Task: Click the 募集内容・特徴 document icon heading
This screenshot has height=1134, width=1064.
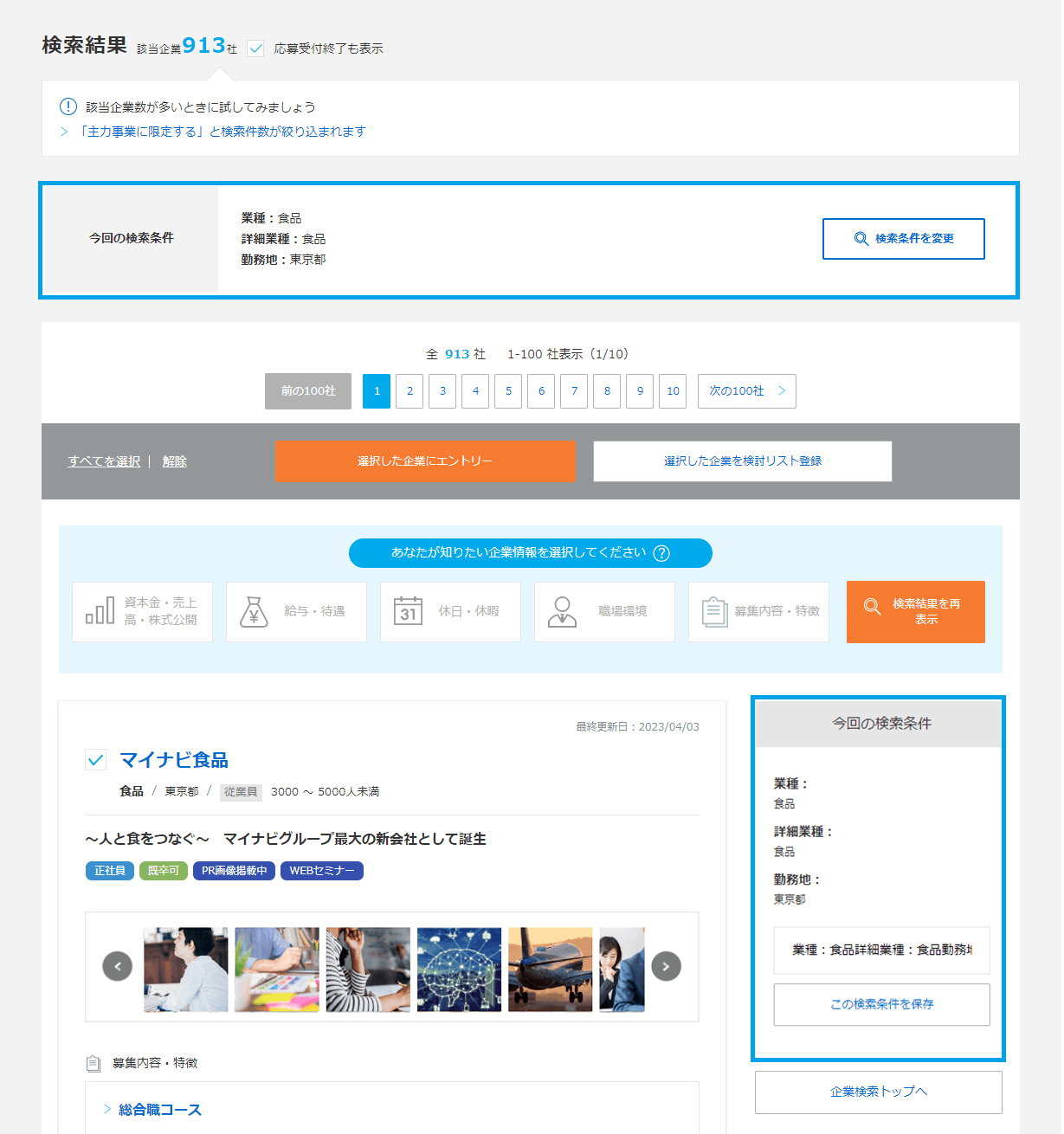Action: [94, 1063]
